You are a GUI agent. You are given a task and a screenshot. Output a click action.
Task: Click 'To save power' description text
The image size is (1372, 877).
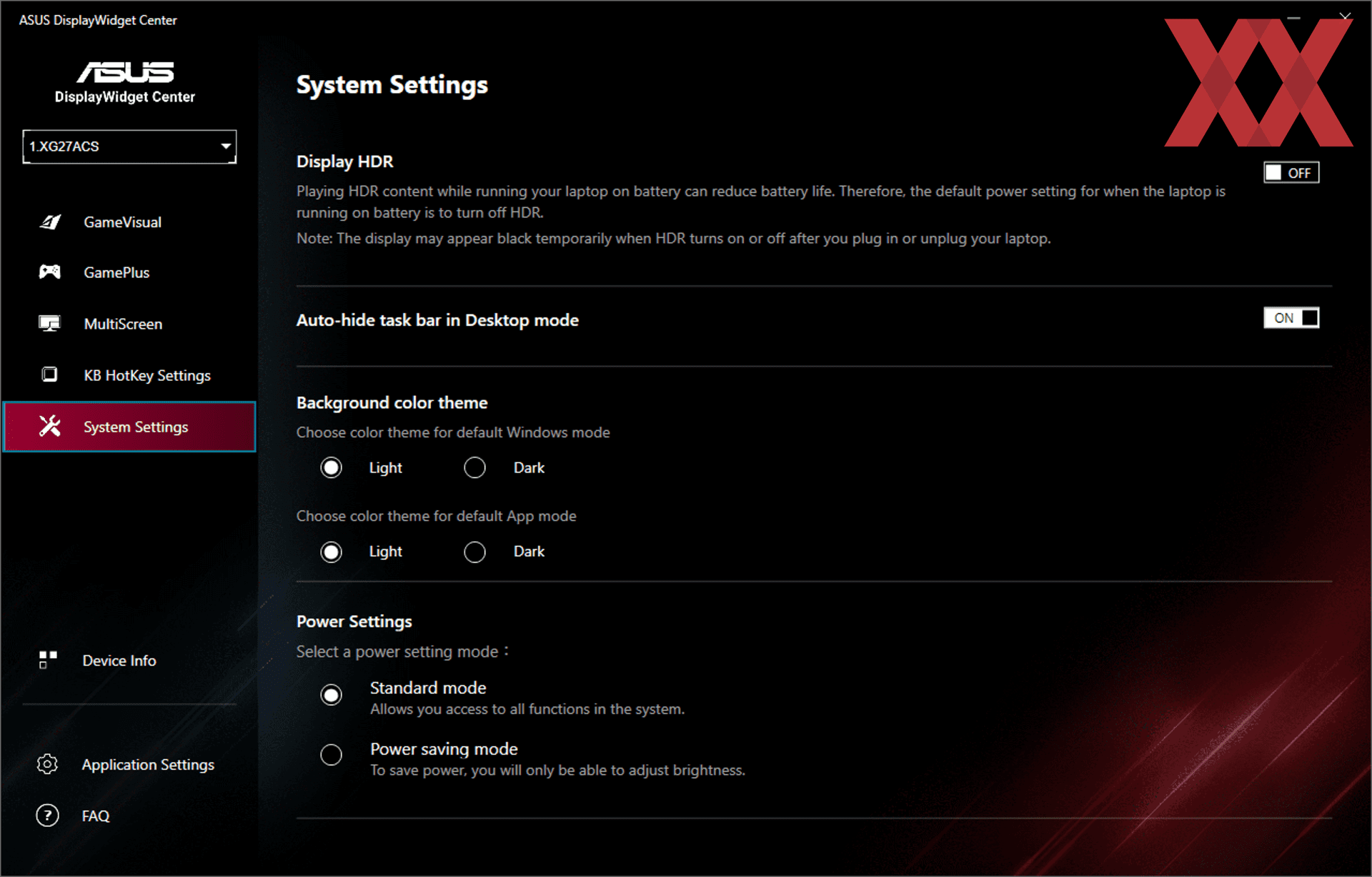pyautogui.click(x=557, y=771)
